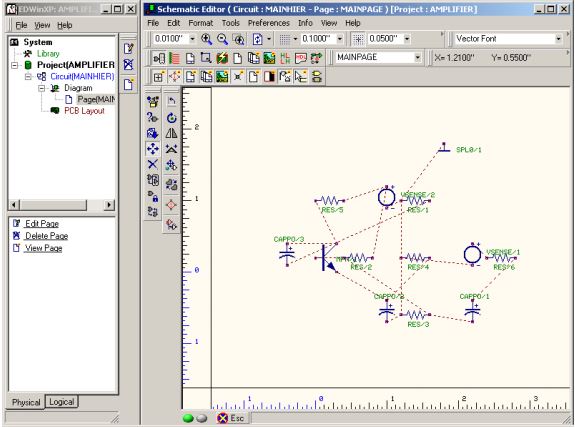Open the 0.0500" snap size dropdown
Image resolution: width=575 pixels, height=427 pixels.
tap(407, 39)
